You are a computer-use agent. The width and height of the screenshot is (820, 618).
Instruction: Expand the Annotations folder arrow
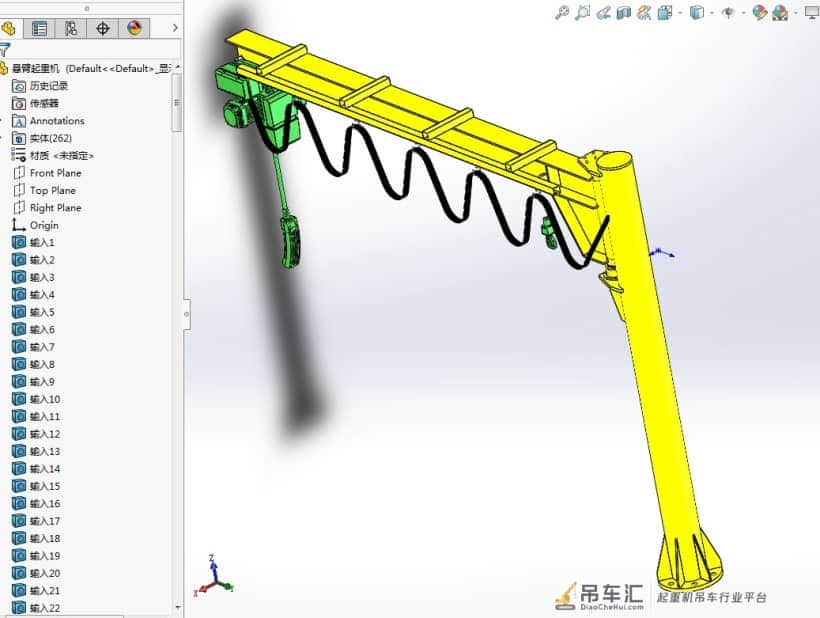click(2, 121)
